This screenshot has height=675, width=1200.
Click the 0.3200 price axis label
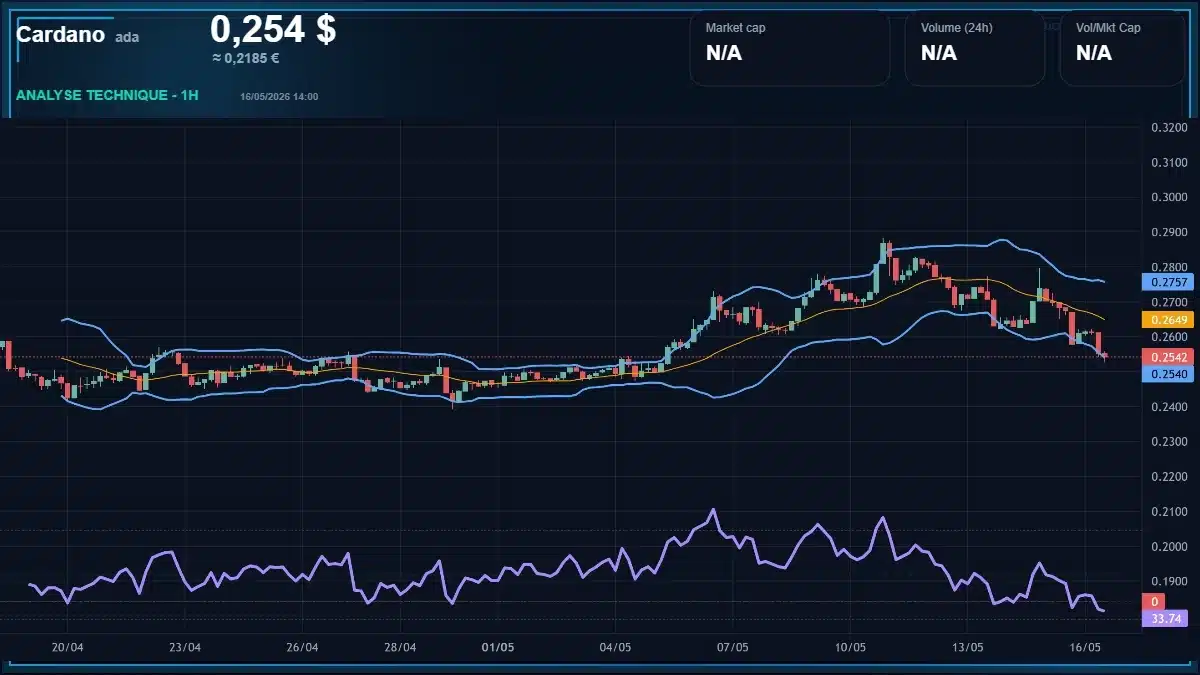click(x=1169, y=127)
